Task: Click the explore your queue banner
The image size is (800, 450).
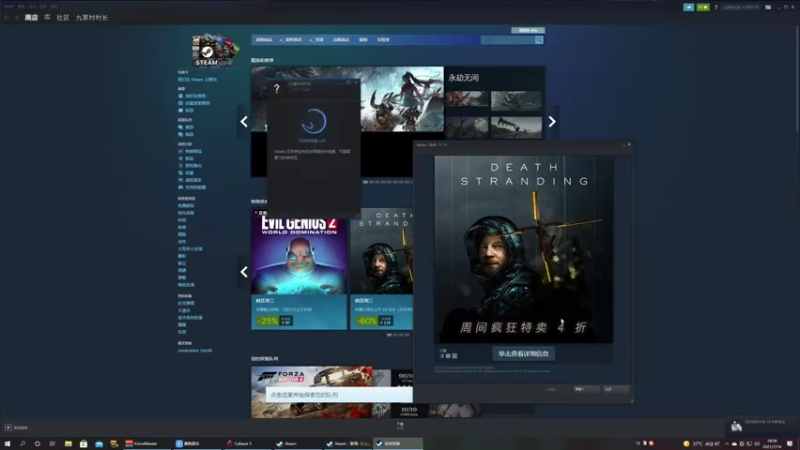Action: pos(339,394)
